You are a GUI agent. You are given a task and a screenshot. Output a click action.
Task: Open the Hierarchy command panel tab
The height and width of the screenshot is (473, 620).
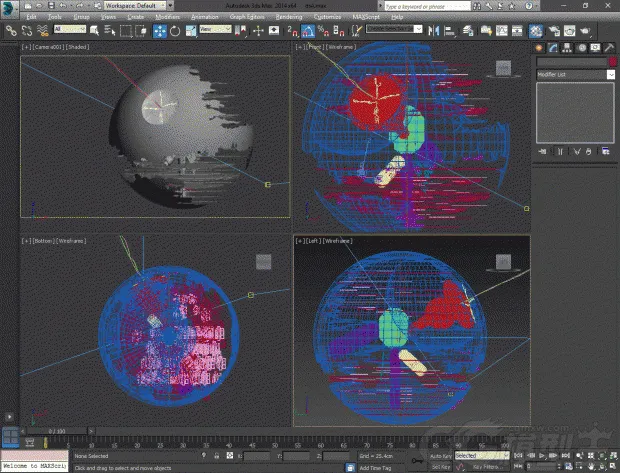[567, 48]
